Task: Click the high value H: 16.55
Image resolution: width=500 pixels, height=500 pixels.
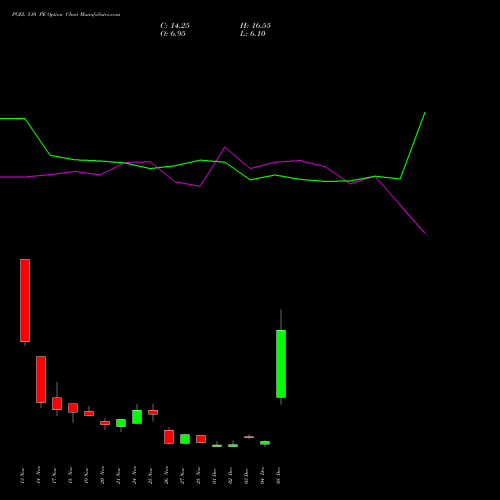Action: [255, 26]
